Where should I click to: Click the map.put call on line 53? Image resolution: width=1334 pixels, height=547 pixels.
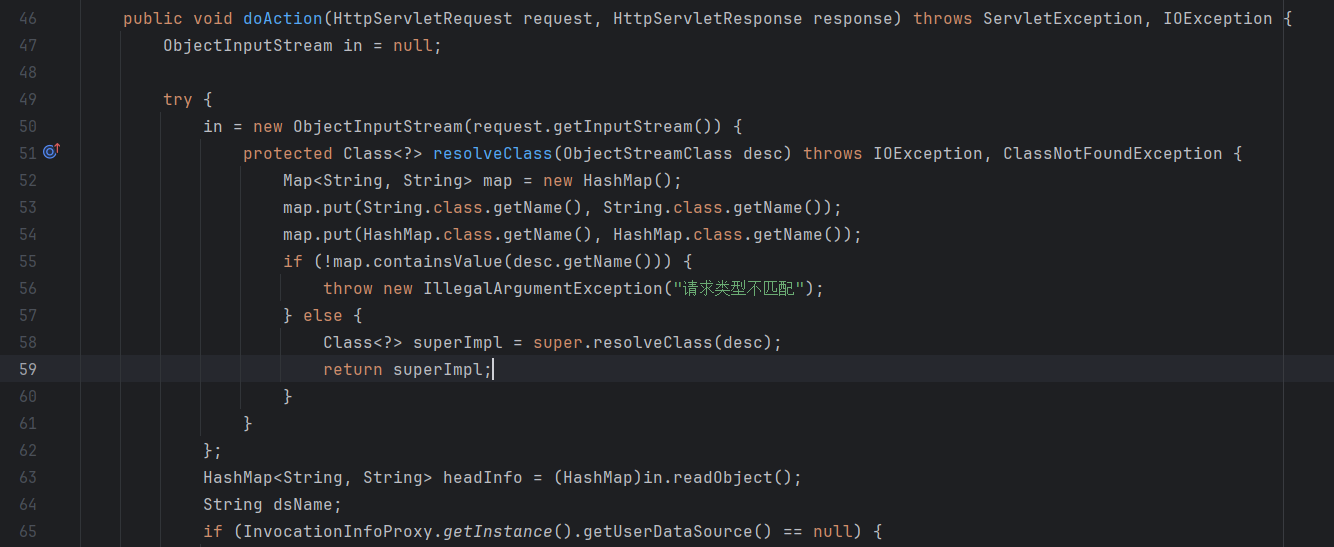click(x=318, y=208)
